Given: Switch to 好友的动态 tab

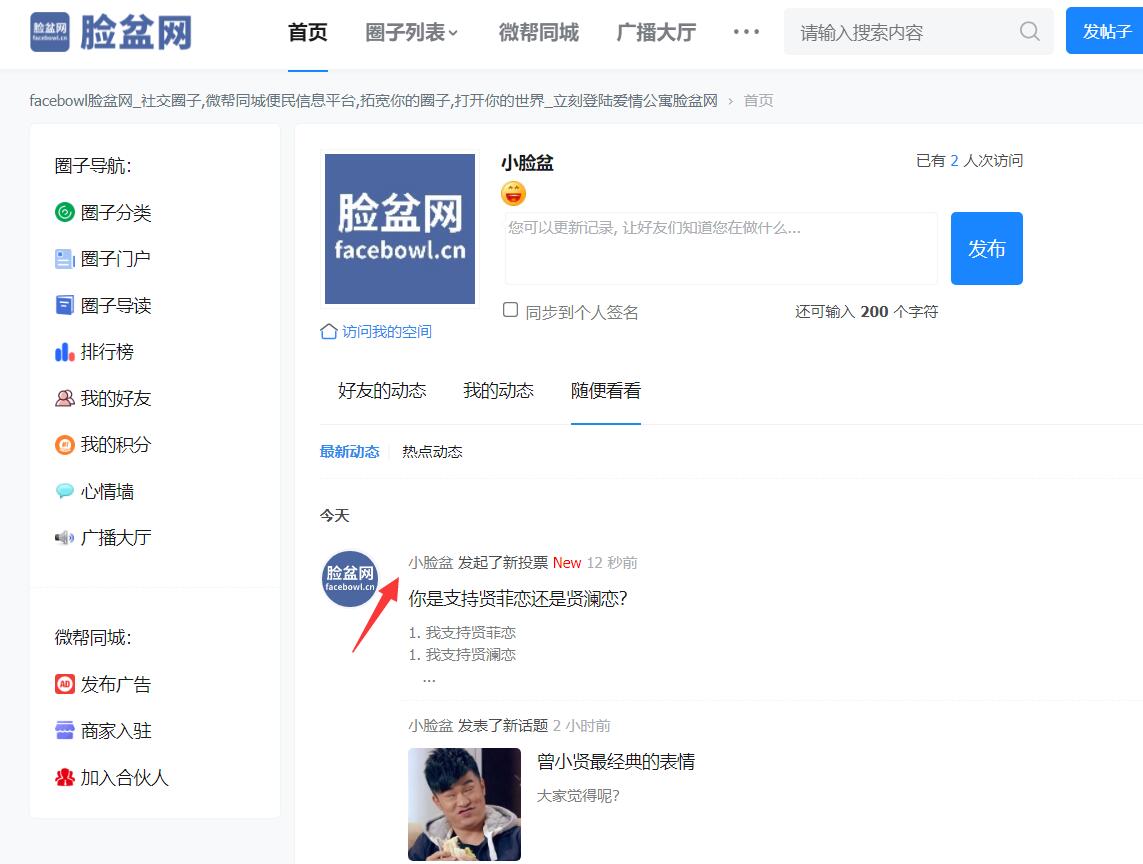Looking at the screenshot, I should [382, 391].
